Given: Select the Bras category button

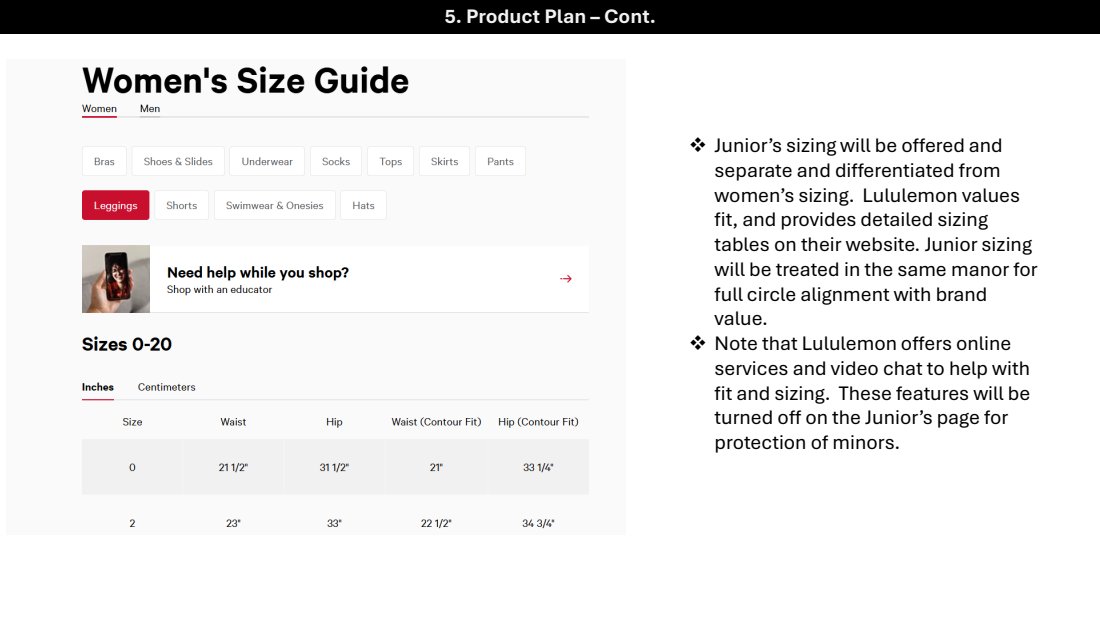Looking at the screenshot, I should pos(104,162).
